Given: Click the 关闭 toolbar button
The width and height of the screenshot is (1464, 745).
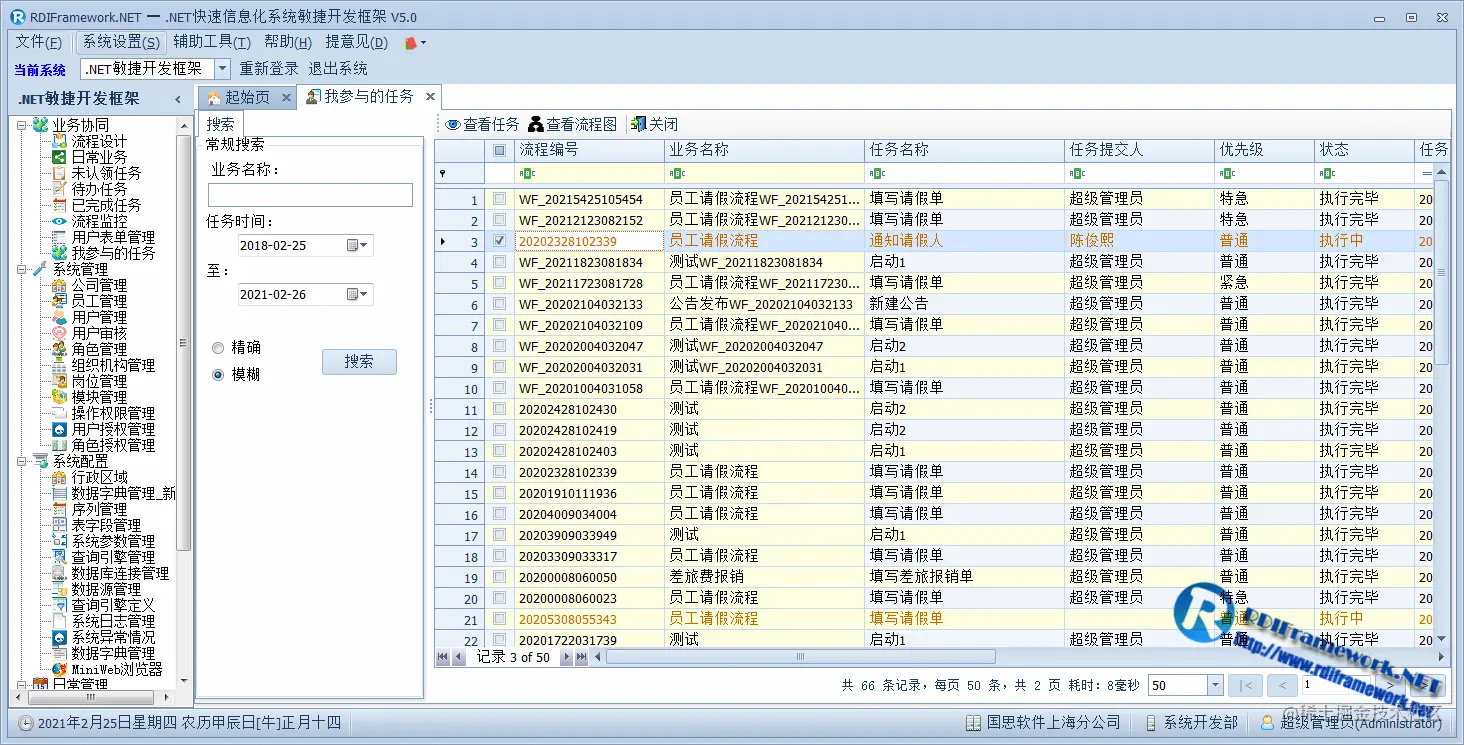Looking at the screenshot, I should 655,124.
